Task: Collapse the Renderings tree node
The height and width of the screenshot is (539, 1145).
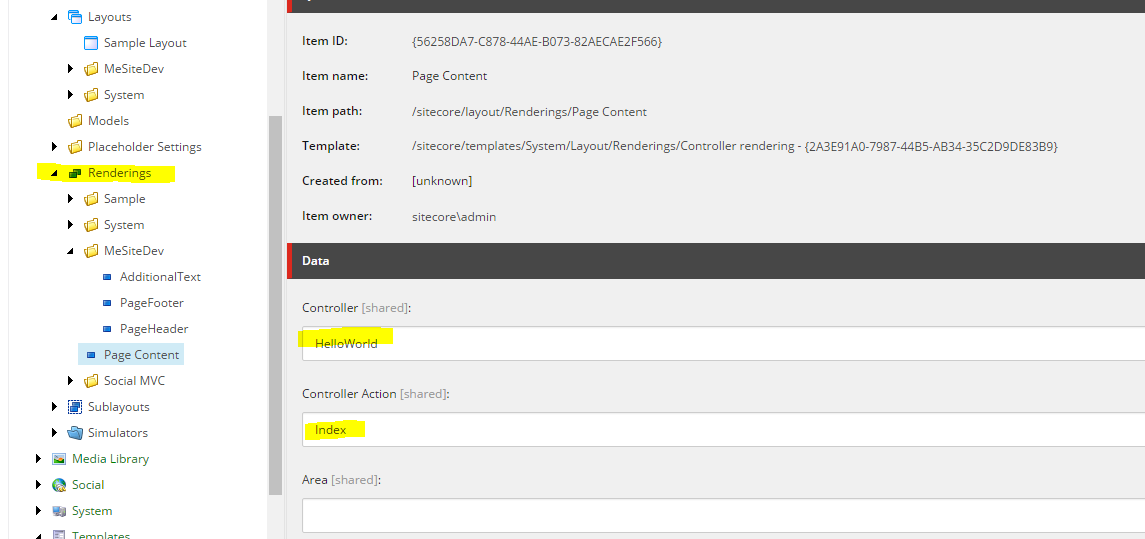Action: click(55, 174)
